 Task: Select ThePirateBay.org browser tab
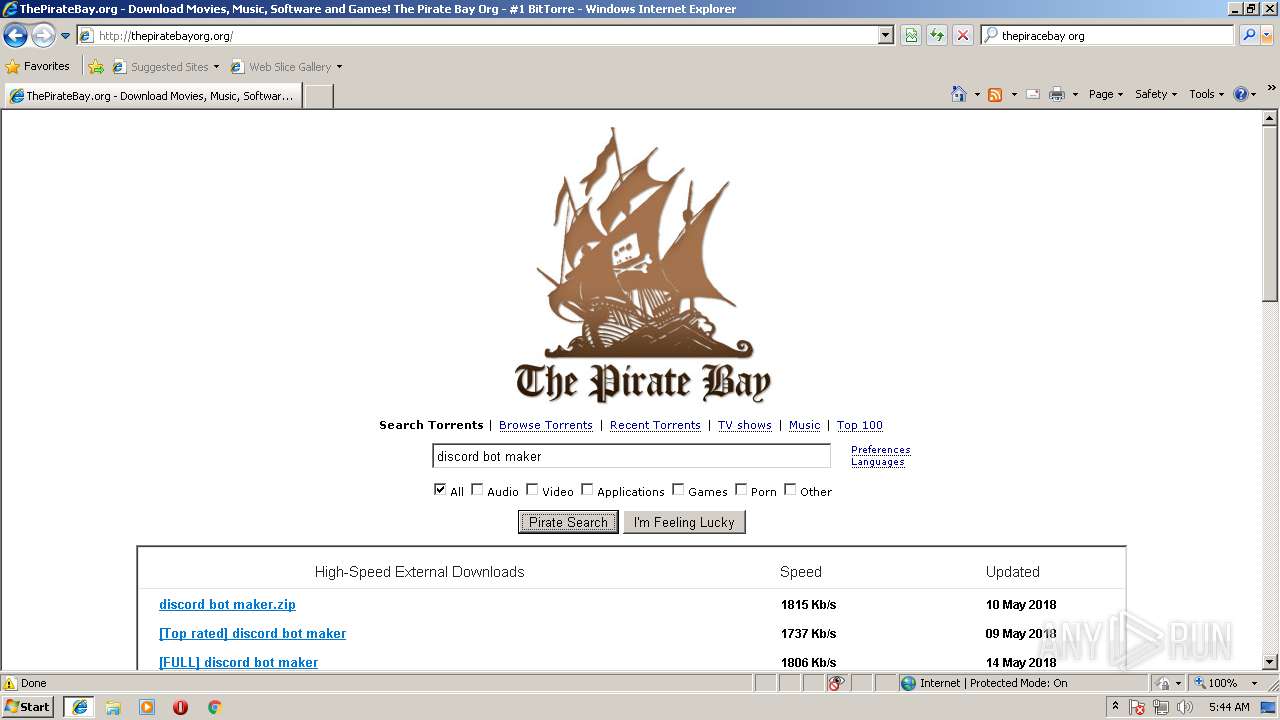pyautogui.click(x=153, y=96)
